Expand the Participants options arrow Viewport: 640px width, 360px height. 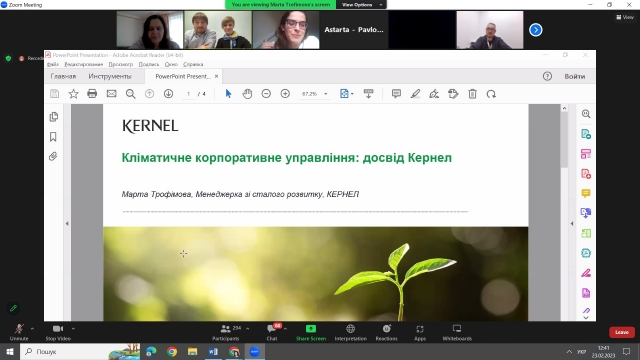tap(248, 329)
